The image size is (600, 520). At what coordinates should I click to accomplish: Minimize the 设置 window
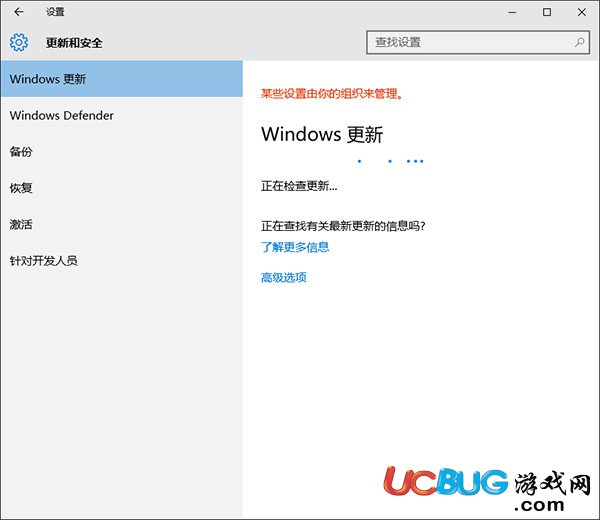point(512,12)
